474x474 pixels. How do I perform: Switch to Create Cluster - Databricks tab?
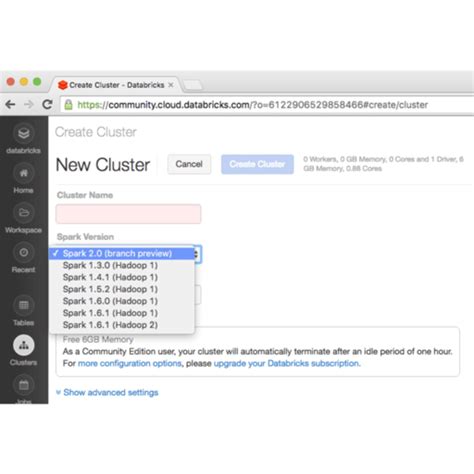point(116,85)
